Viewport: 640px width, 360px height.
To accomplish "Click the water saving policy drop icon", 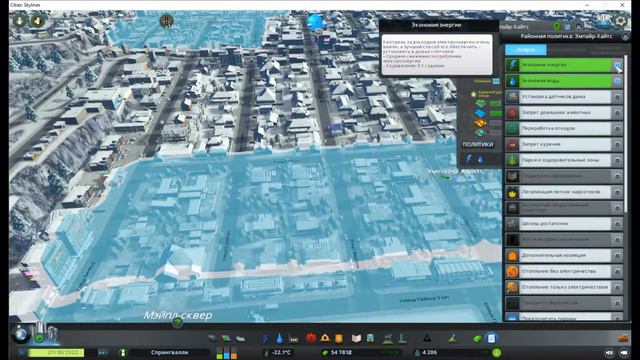I will [512, 81].
